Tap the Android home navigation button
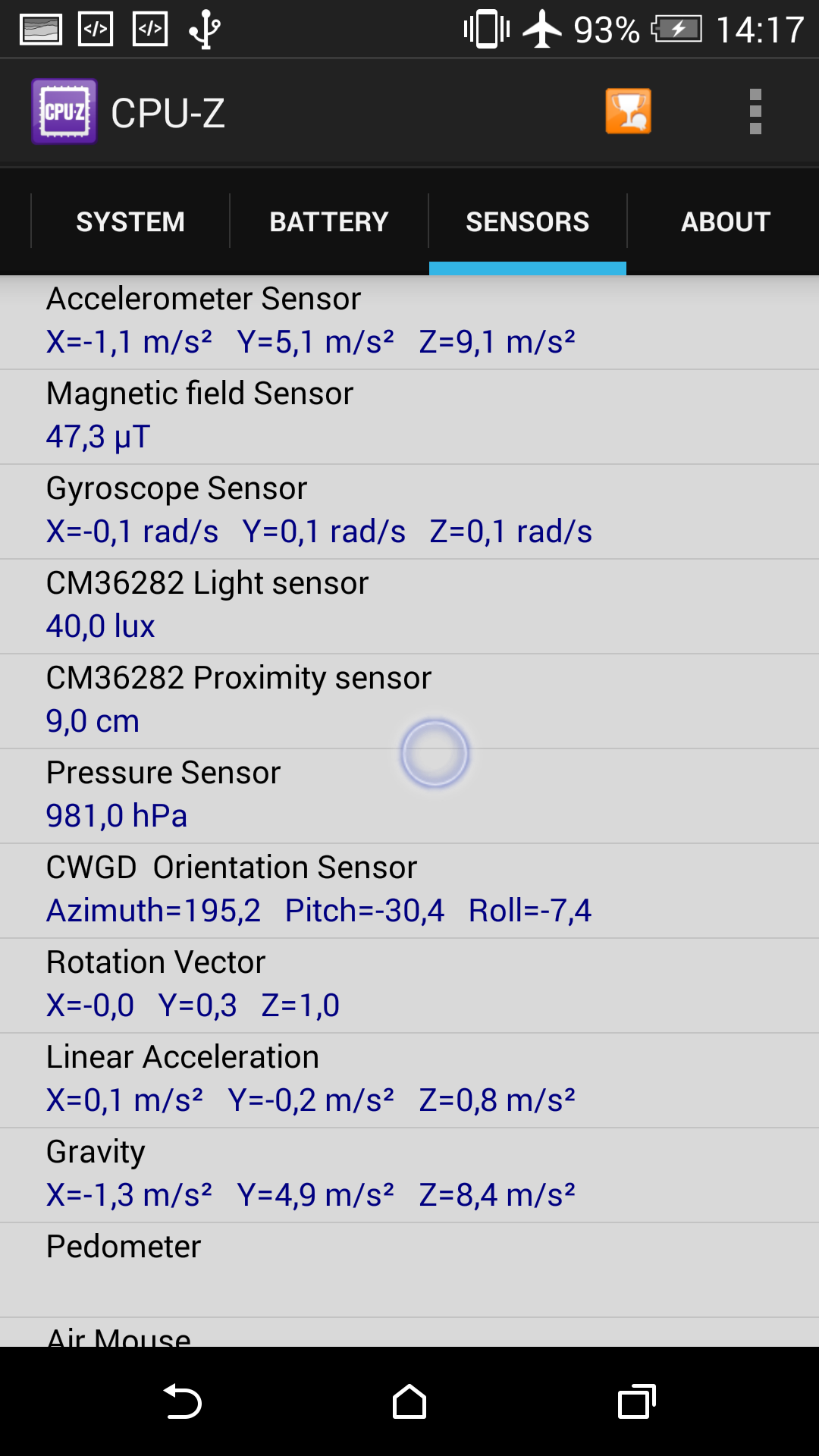This screenshot has height=1456, width=819. click(409, 1401)
